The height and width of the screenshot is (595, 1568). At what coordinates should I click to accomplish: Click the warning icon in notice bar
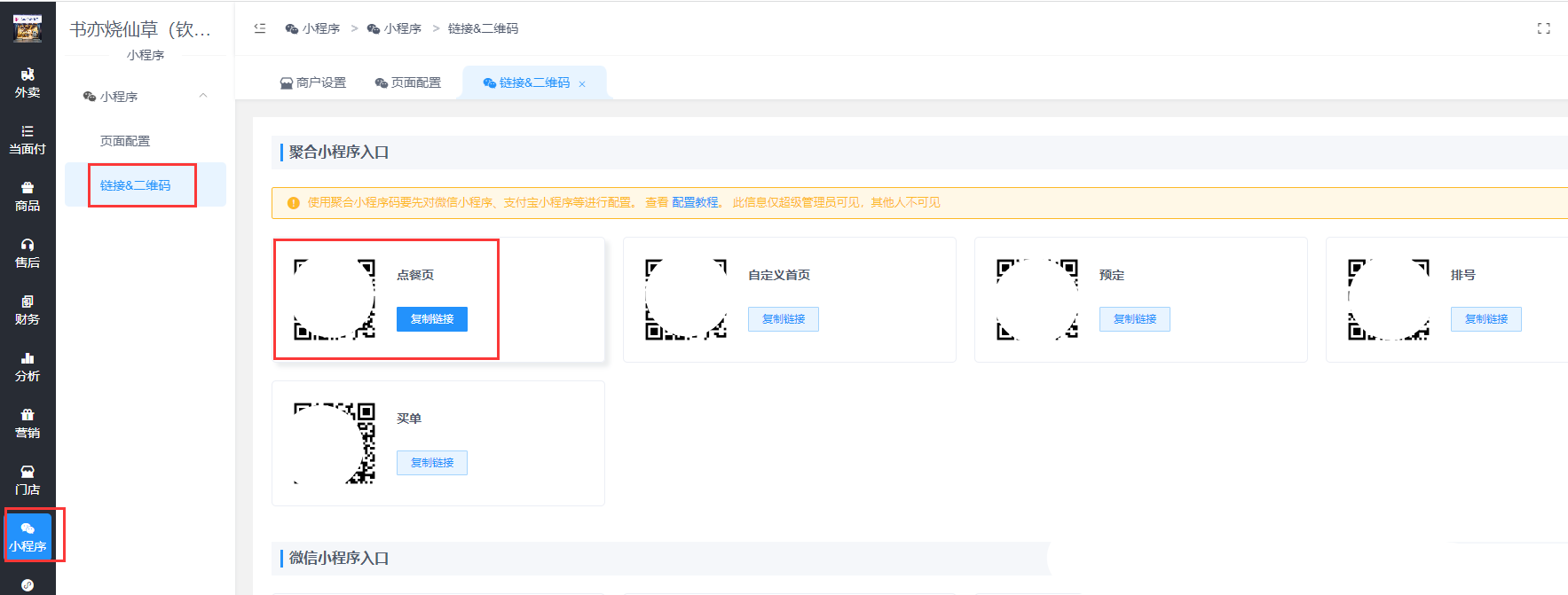pos(294,203)
